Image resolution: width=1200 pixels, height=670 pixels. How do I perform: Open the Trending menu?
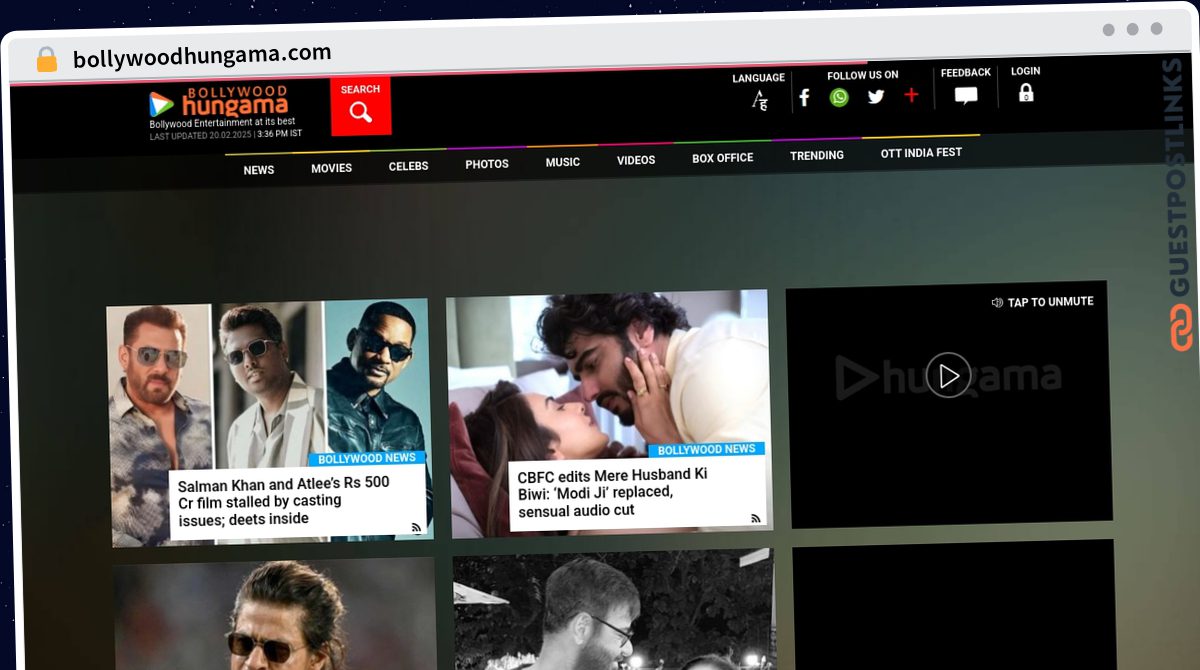click(x=817, y=155)
